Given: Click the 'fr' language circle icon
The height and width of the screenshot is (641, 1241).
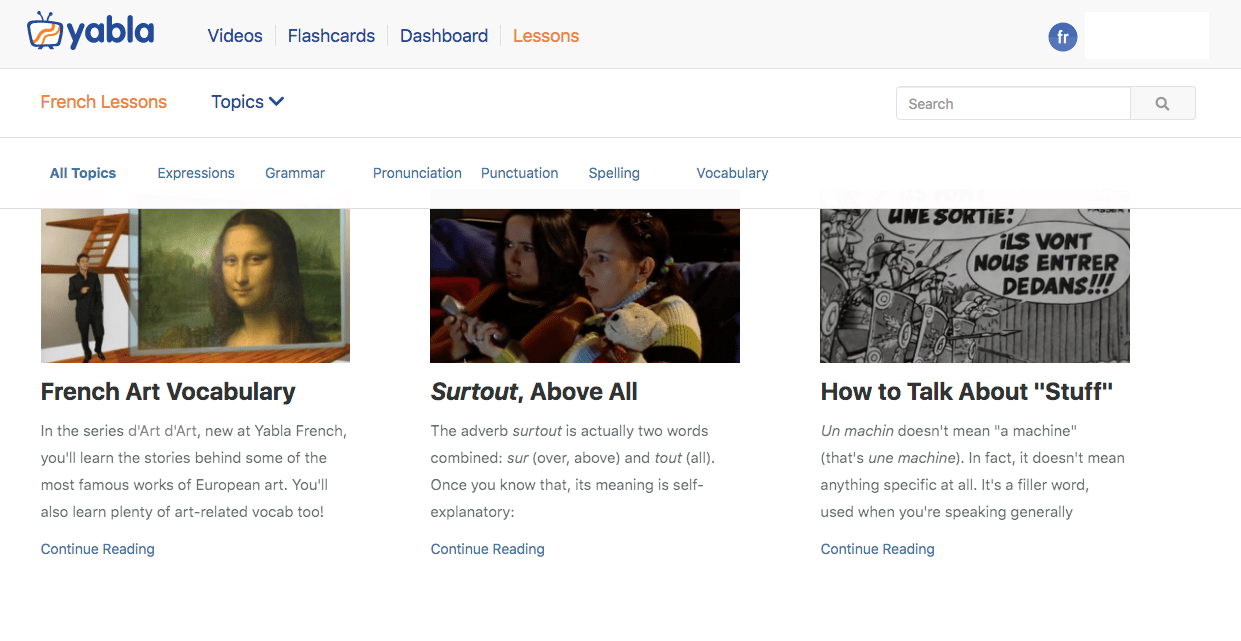Looking at the screenshot, I should pyautogui.click(x=1062, y=37).
